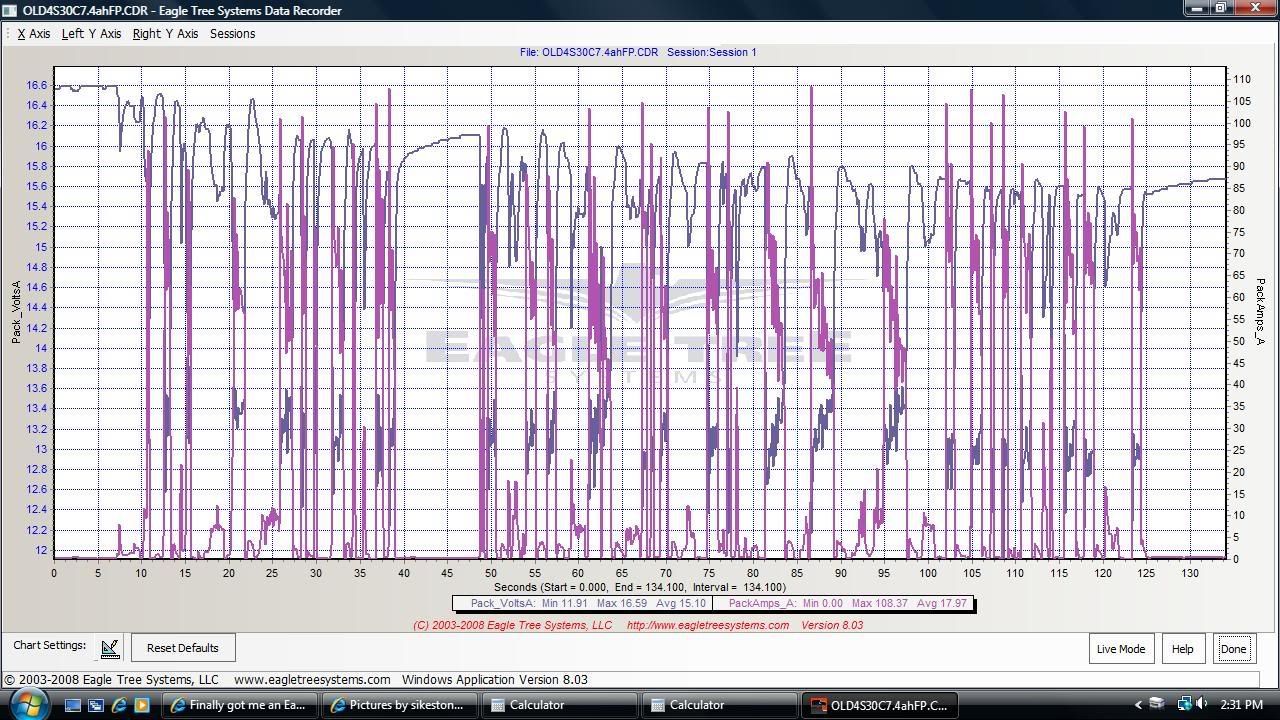This screenshot has height=720, width=1280.
Task: Switch to Live Mode
Action: pos(1121,649)
